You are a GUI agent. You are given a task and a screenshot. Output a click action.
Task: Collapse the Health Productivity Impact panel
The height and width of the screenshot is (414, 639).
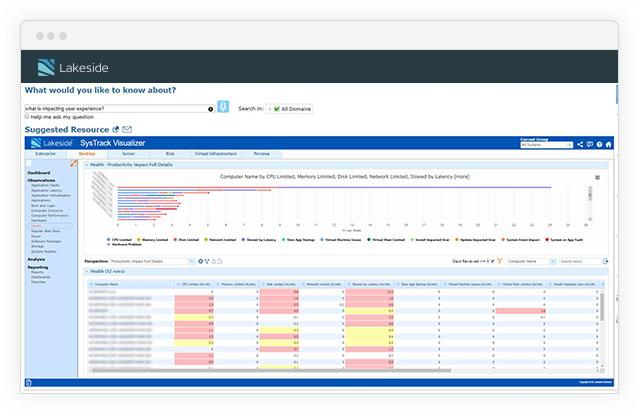click(x=86, y=165)
